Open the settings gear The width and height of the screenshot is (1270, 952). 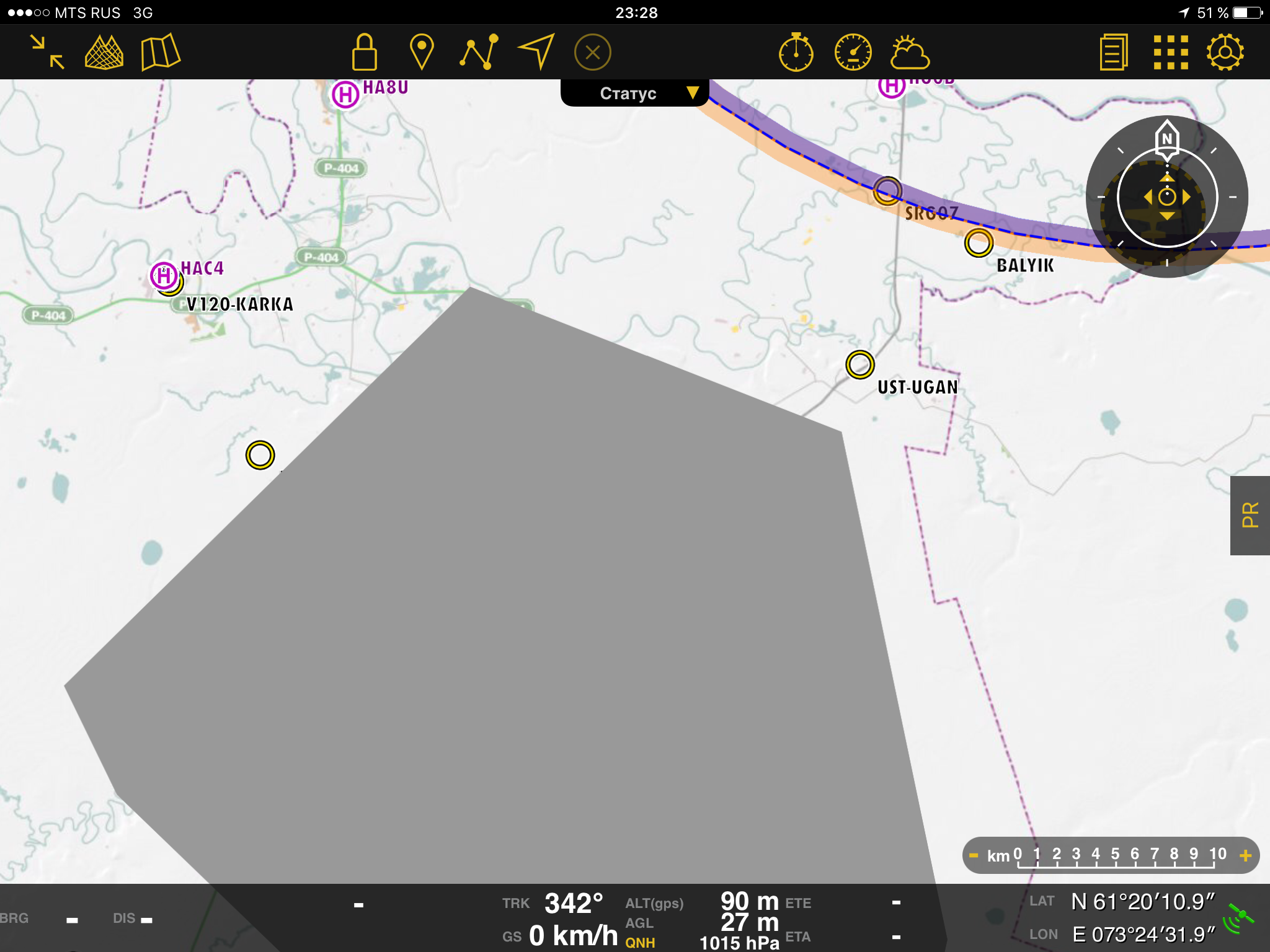point(1225,52)
